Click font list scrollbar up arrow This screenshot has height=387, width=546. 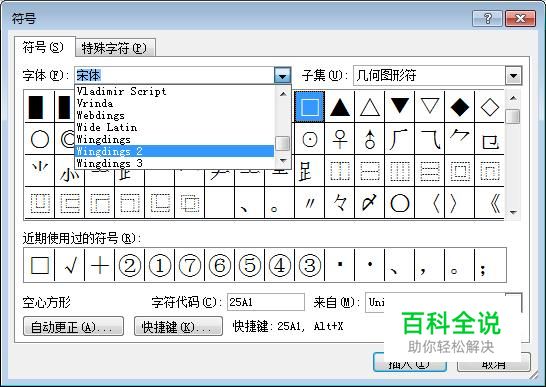[x=283, y=94]
